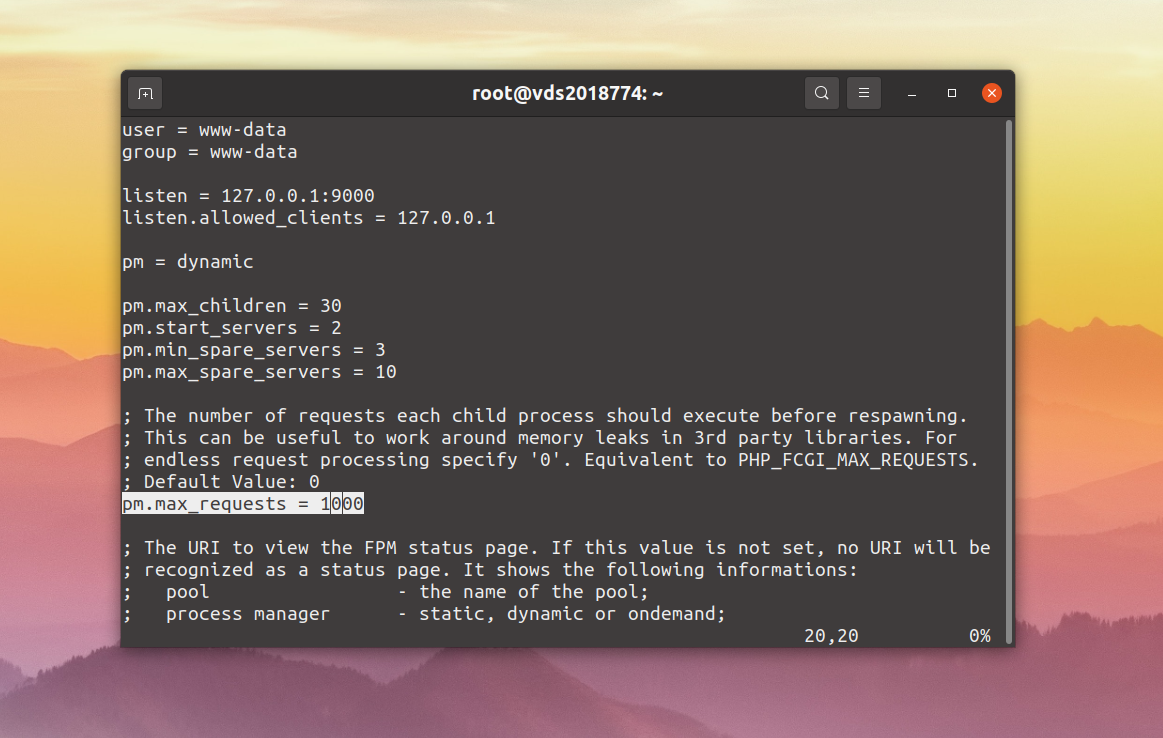The height and width of the screenshot is (738, 1163).
Task: Click the group = www-data line
Action: [210, 152]
